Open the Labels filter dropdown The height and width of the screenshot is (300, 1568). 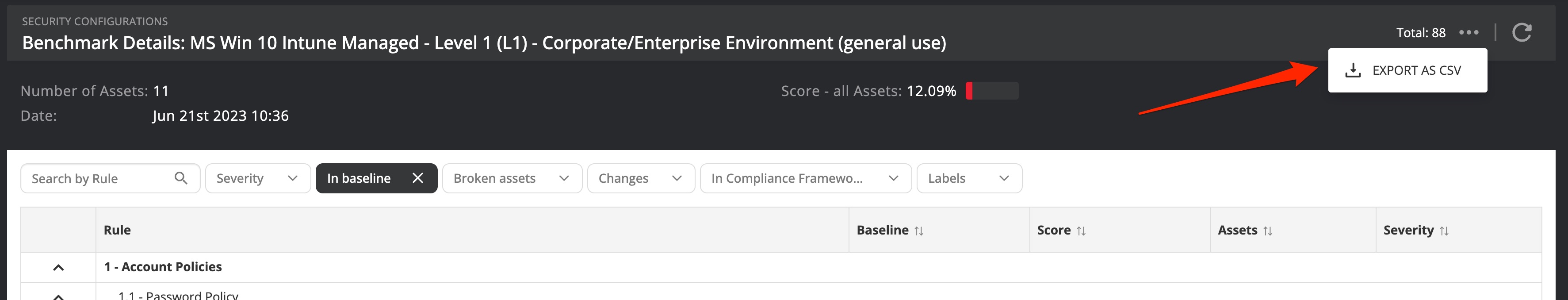[x=969, y=178]
